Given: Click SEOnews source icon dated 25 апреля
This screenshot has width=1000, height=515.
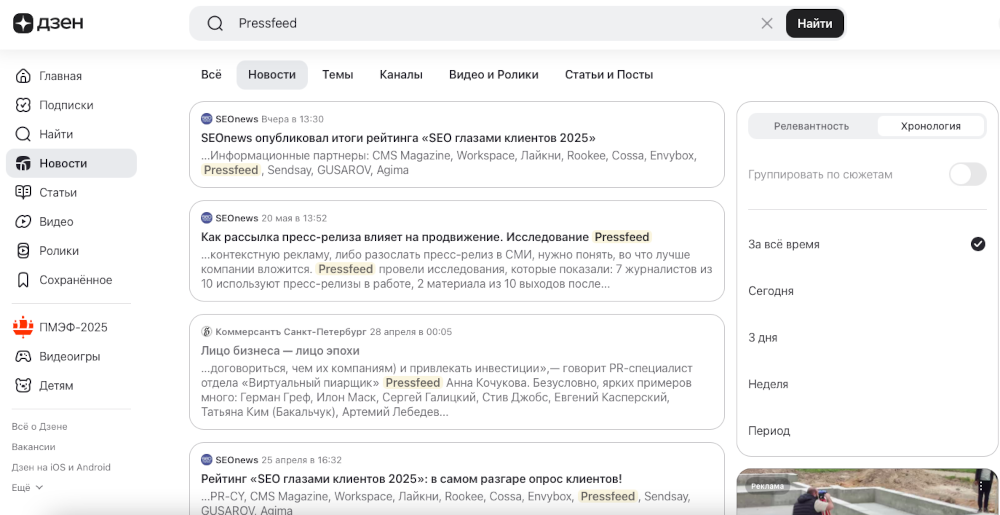Looking at the screenshot, I should (x=206, y=460).
